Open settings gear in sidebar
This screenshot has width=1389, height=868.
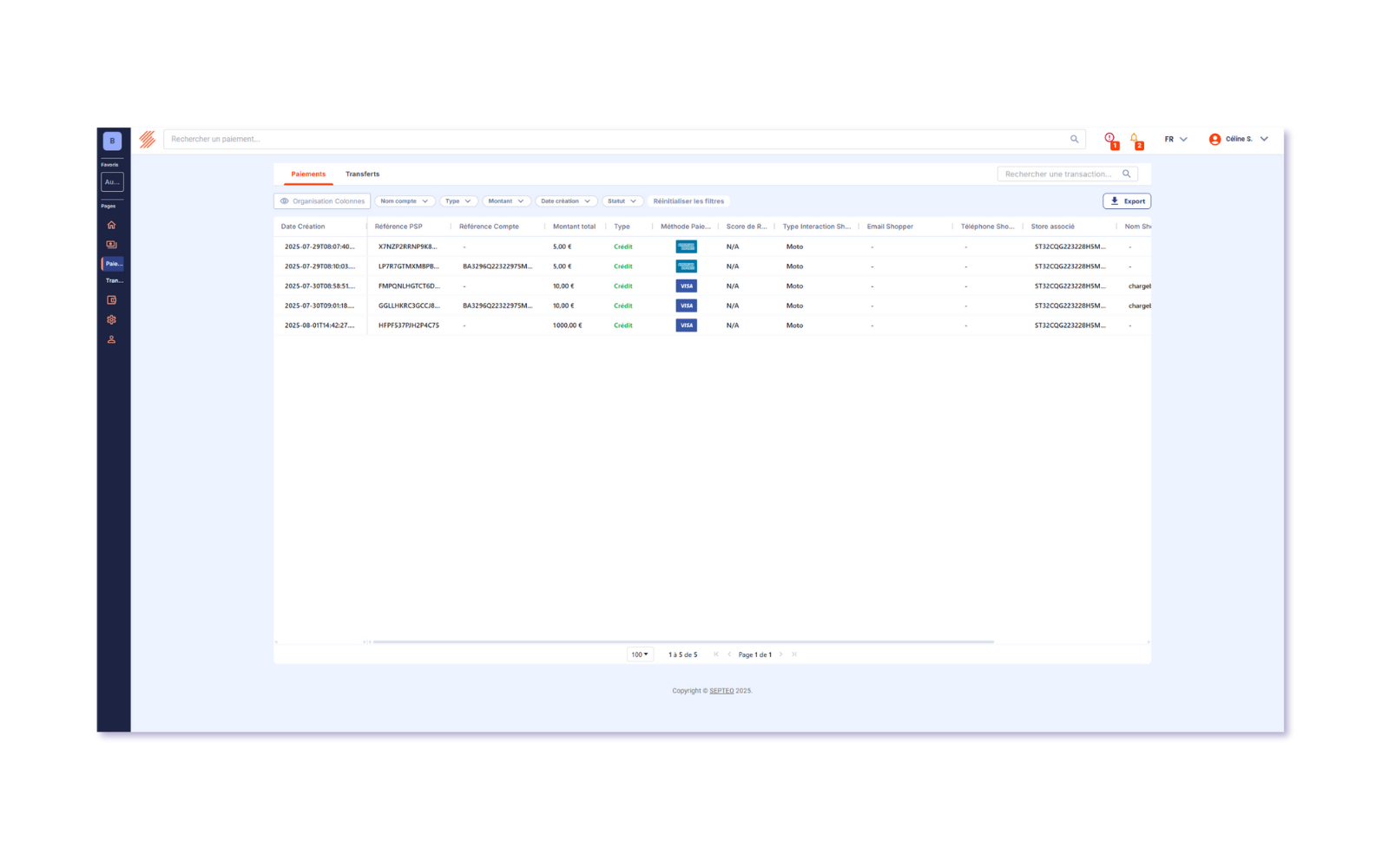(x=111, y=319)
